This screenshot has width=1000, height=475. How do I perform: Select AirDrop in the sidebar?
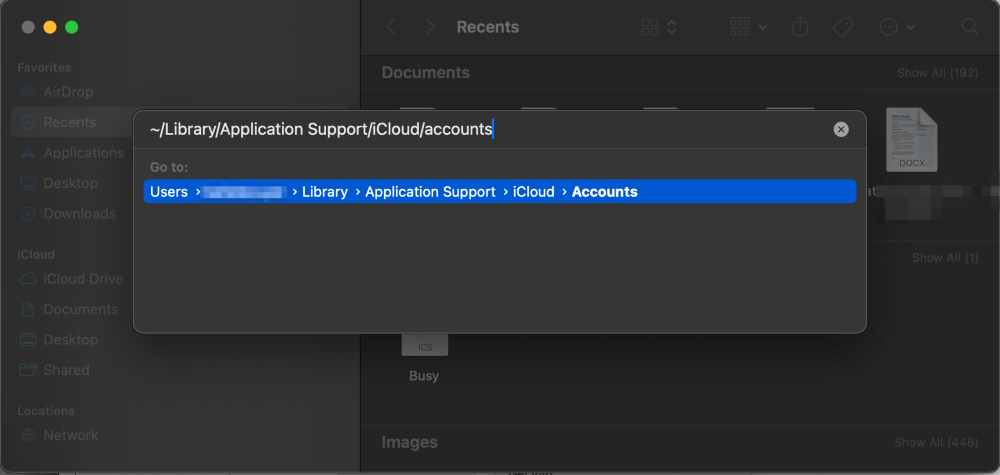point(68,92)
